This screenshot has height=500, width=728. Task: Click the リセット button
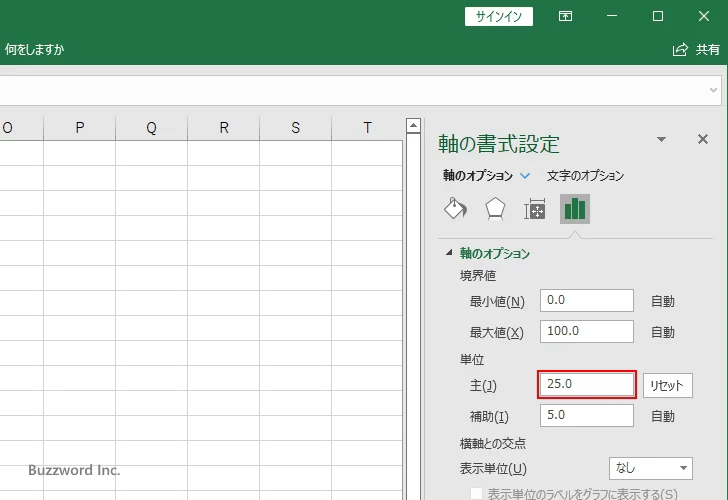[x=668, y=385]
